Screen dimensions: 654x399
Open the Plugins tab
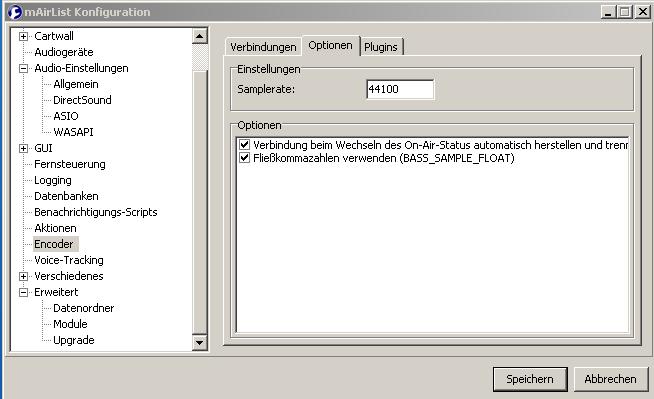(x=381, y=47)
